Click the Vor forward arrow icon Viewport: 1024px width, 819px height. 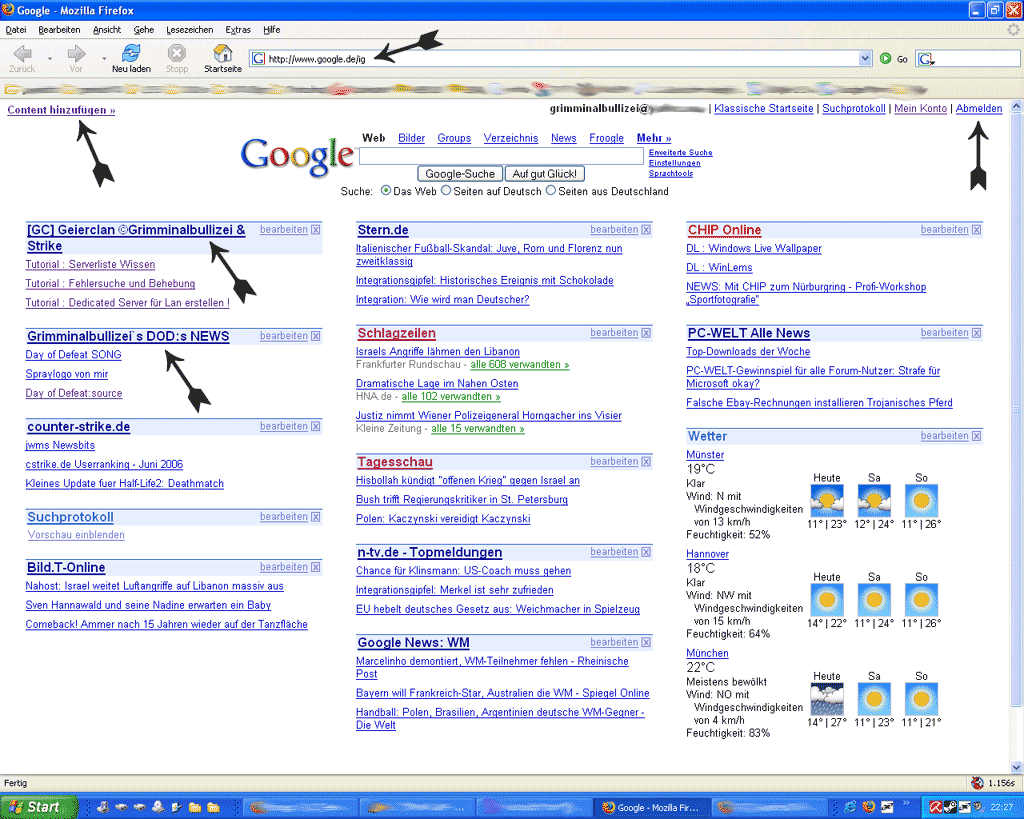(76, 53)
